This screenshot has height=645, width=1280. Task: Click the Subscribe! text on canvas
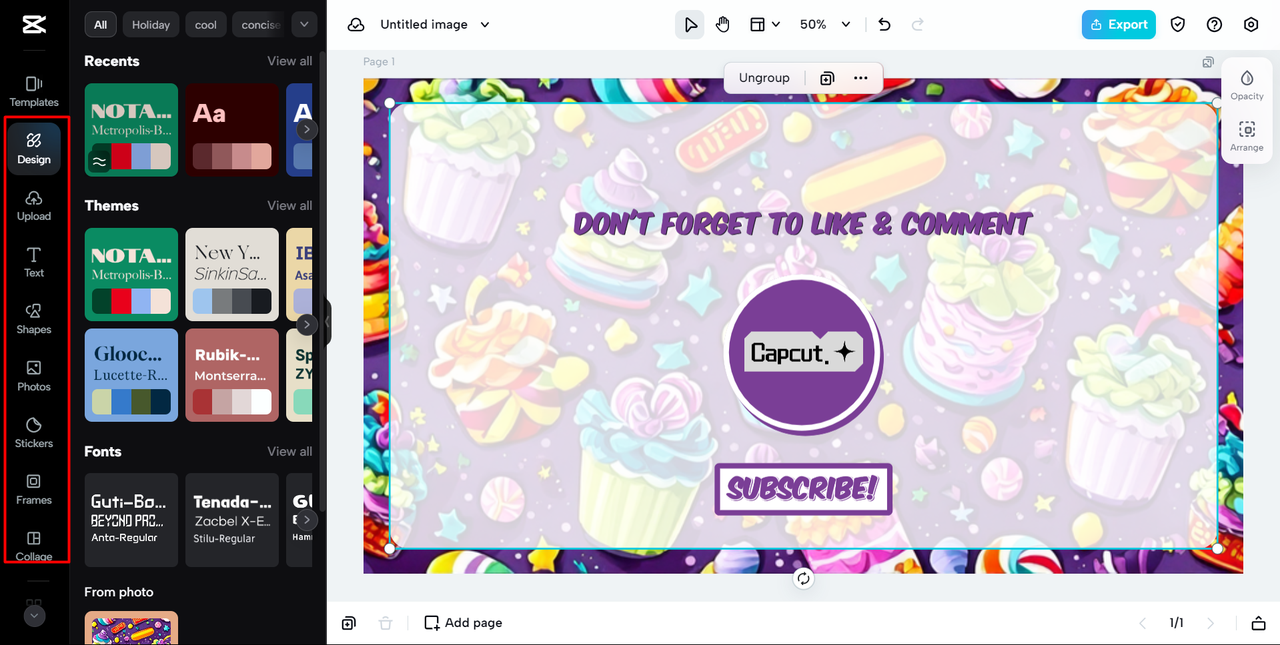pos(802,489)
